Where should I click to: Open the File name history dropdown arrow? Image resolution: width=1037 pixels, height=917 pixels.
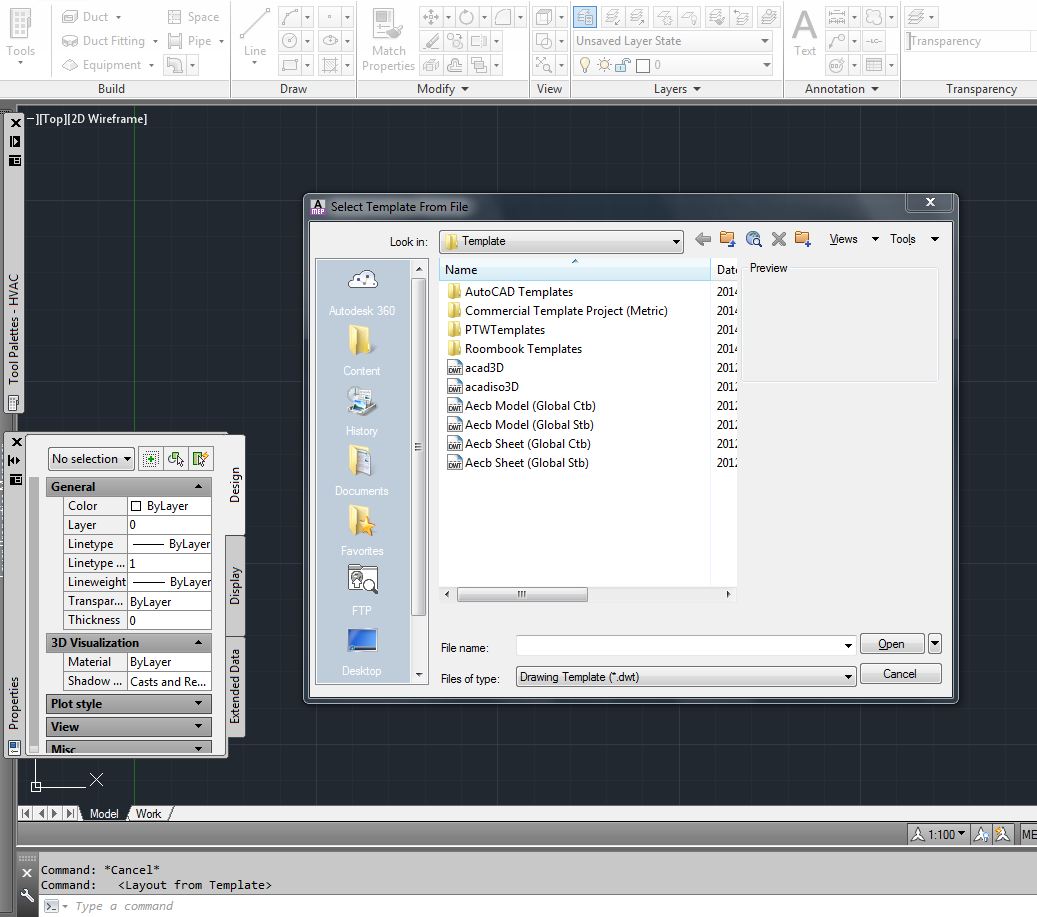pyautogui.click(x=848, y=645)
